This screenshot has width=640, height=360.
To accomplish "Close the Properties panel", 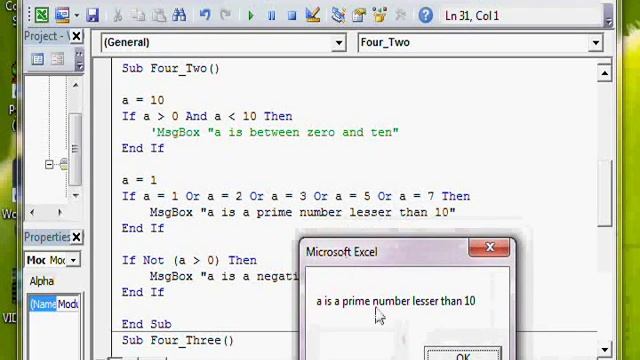I will tap(76, 237).
